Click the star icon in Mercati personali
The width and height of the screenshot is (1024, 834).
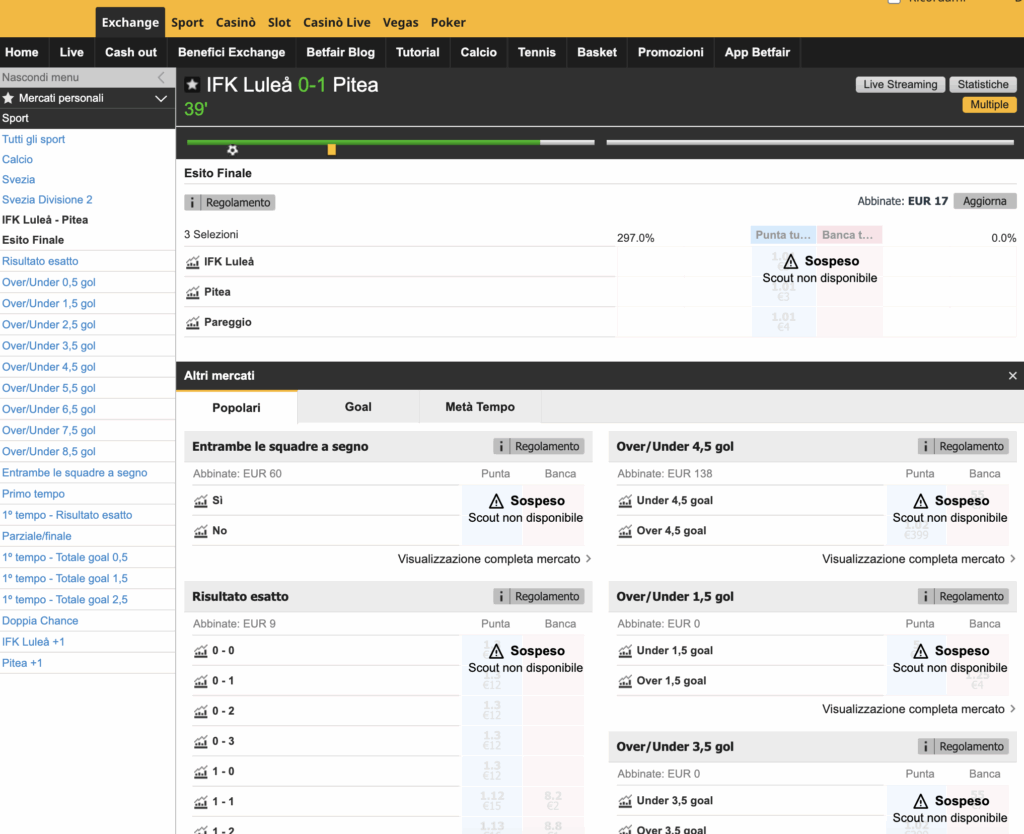(8, 98)
